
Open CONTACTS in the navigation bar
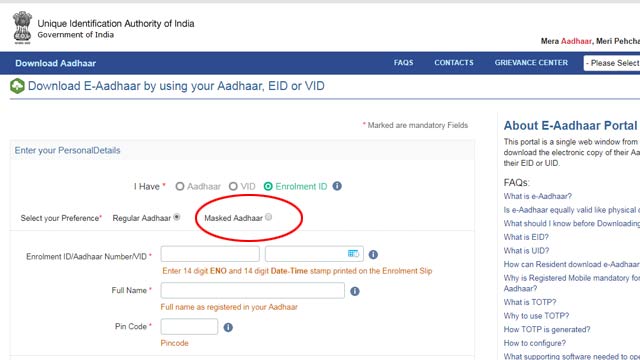click(454, 63)
